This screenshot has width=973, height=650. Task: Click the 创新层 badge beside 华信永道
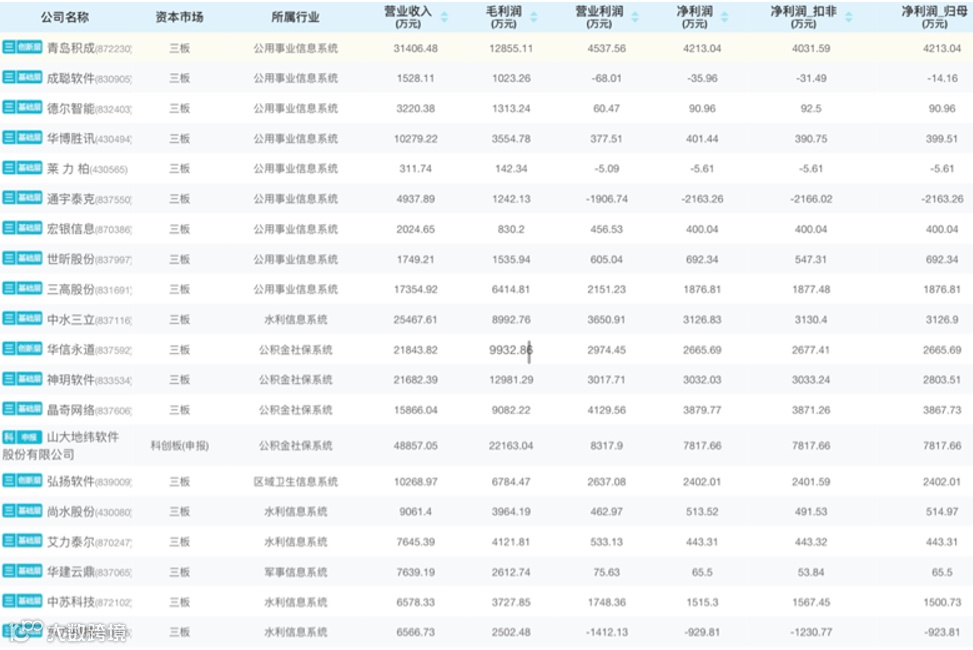click(29, 348)
